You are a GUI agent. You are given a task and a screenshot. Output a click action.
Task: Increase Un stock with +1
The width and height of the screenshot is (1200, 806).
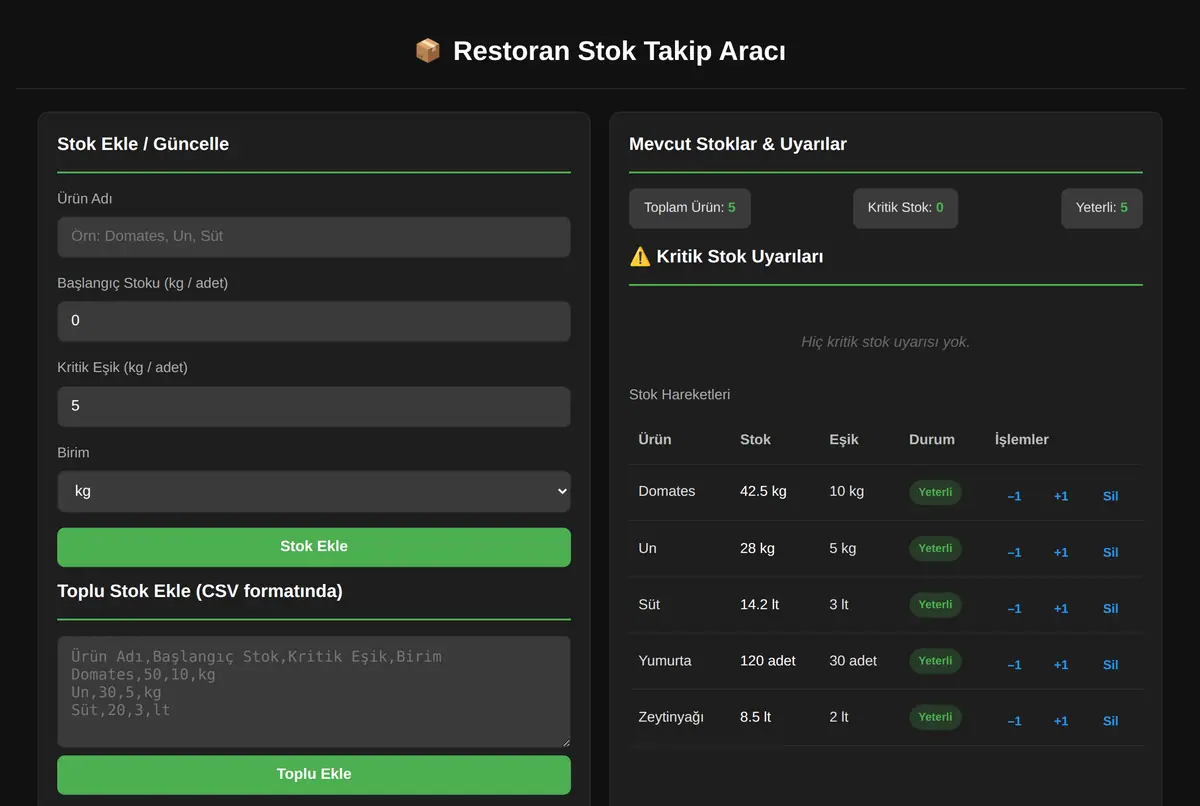click(x=1061, y=552)
